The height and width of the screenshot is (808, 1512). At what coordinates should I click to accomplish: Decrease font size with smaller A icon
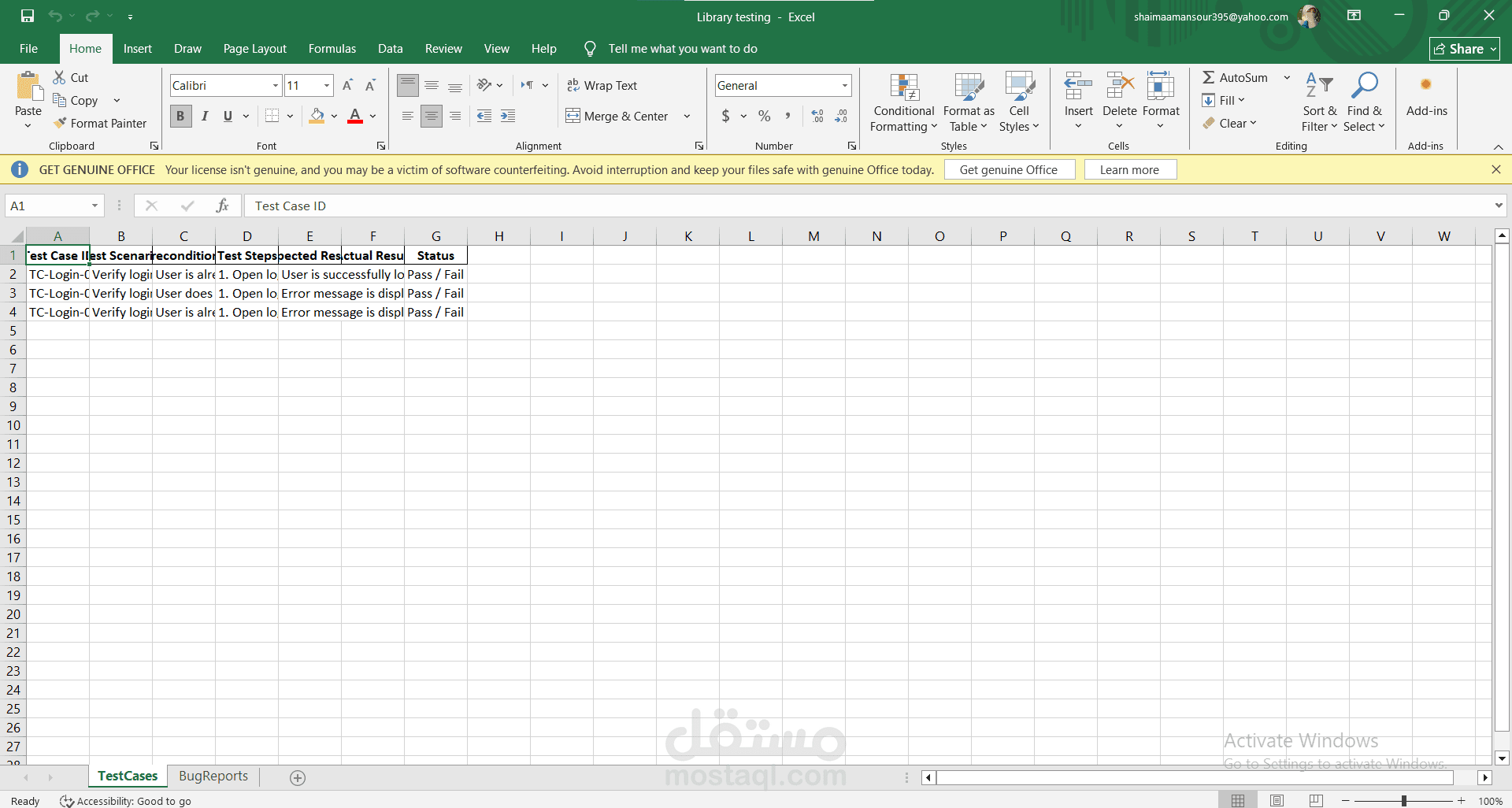(370, 85)
